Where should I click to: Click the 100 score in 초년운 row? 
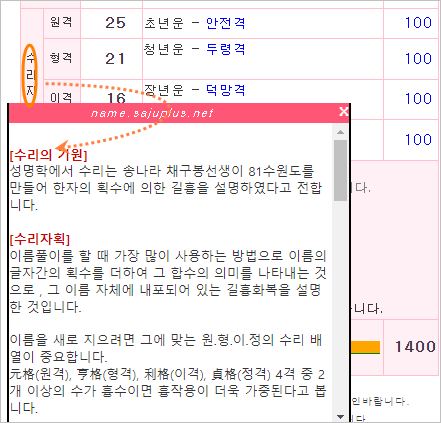point(418,23)
